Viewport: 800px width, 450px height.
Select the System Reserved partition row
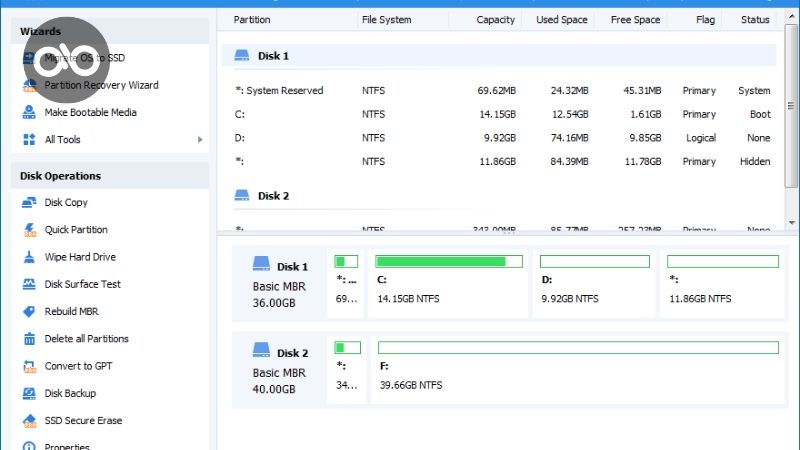point(500,91)
